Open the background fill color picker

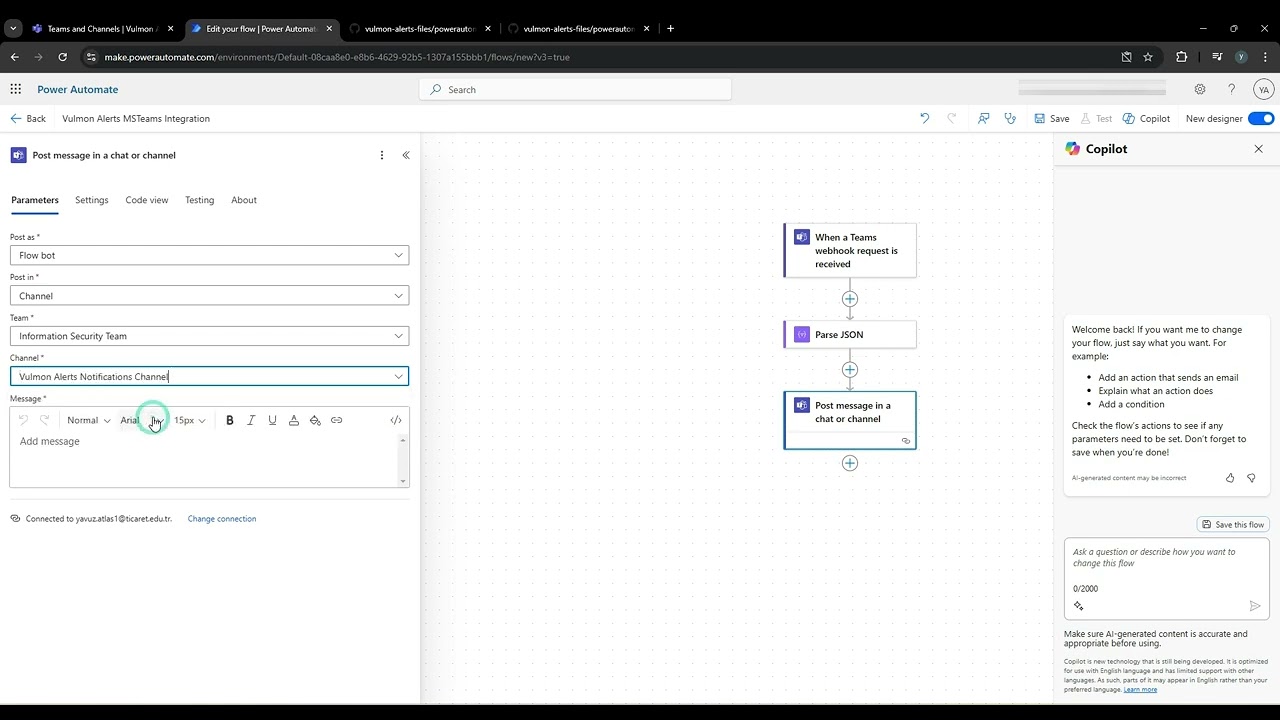click(315, 420)
